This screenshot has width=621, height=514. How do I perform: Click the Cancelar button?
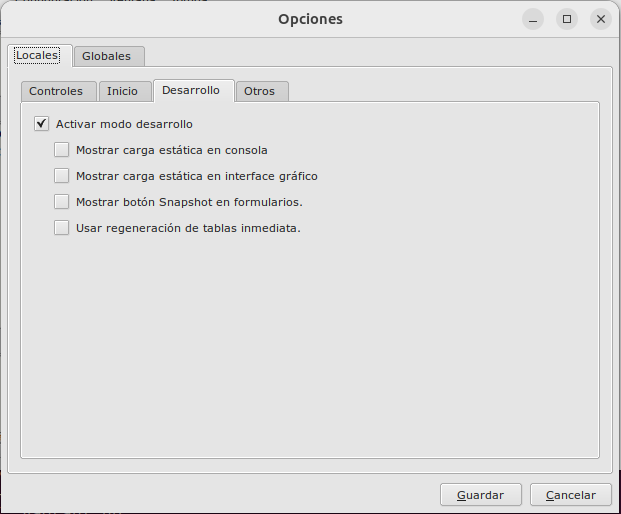(x=571, y=495)
